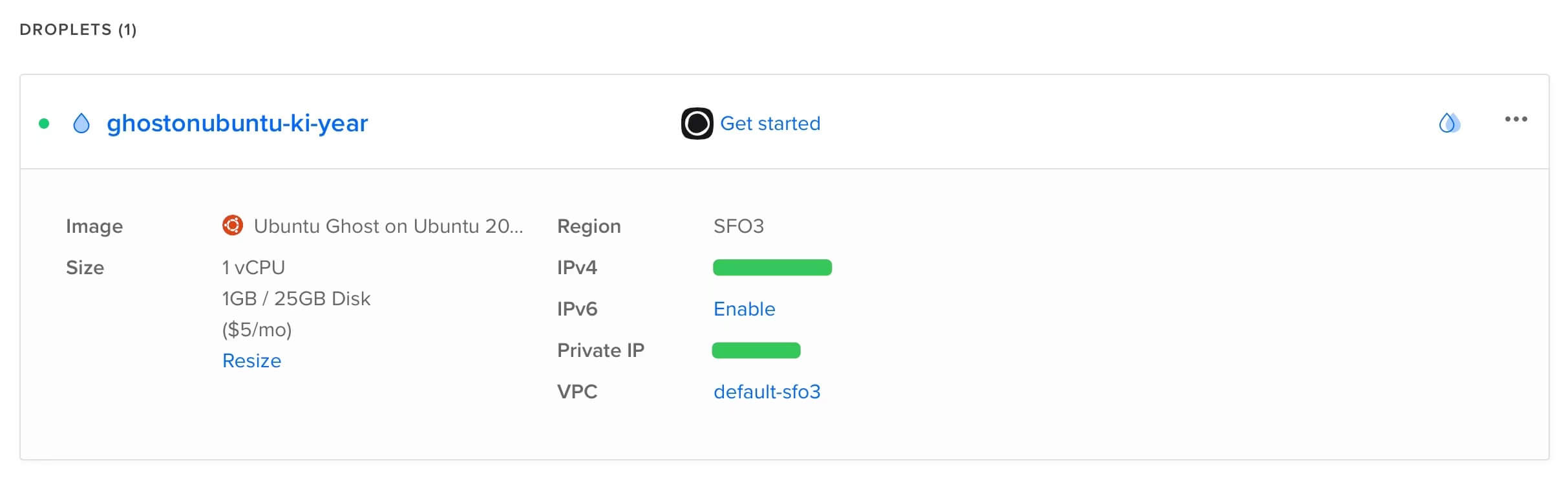Screen dimensions: 1568x485
Task: Click the Private IP field label
Action: pyautogui.click(x=600, y=350)
